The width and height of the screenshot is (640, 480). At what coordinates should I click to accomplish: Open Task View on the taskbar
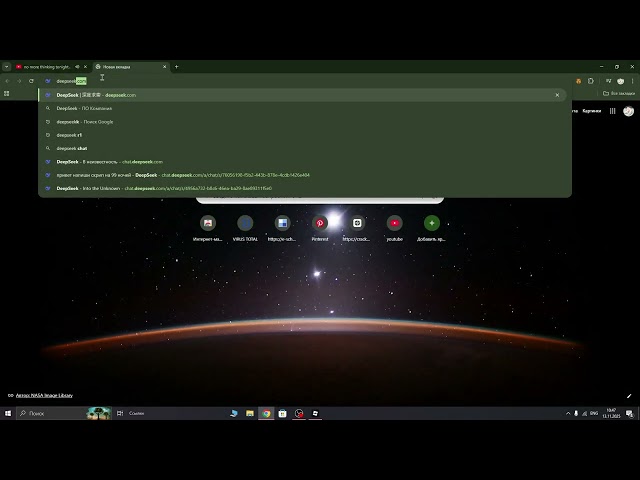pyautogui.click(x=120, y=413)
